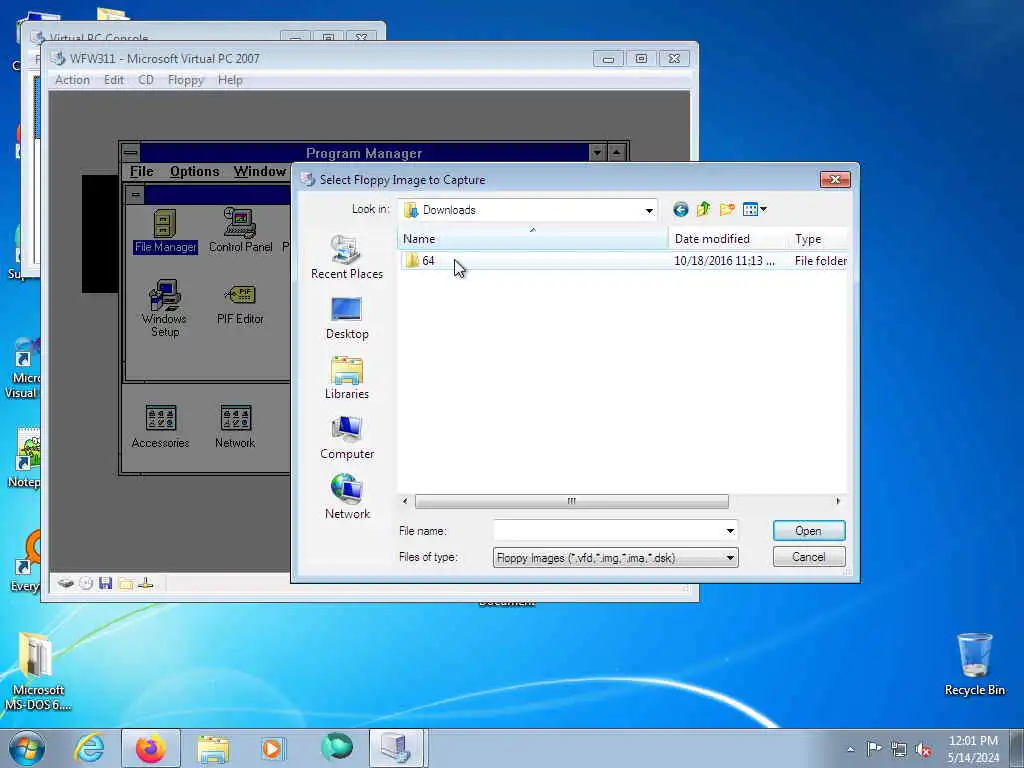This screenshot has height=768, width=1024.
Task: Open Program Manager control menu box
Action: (x=131, y=153)
